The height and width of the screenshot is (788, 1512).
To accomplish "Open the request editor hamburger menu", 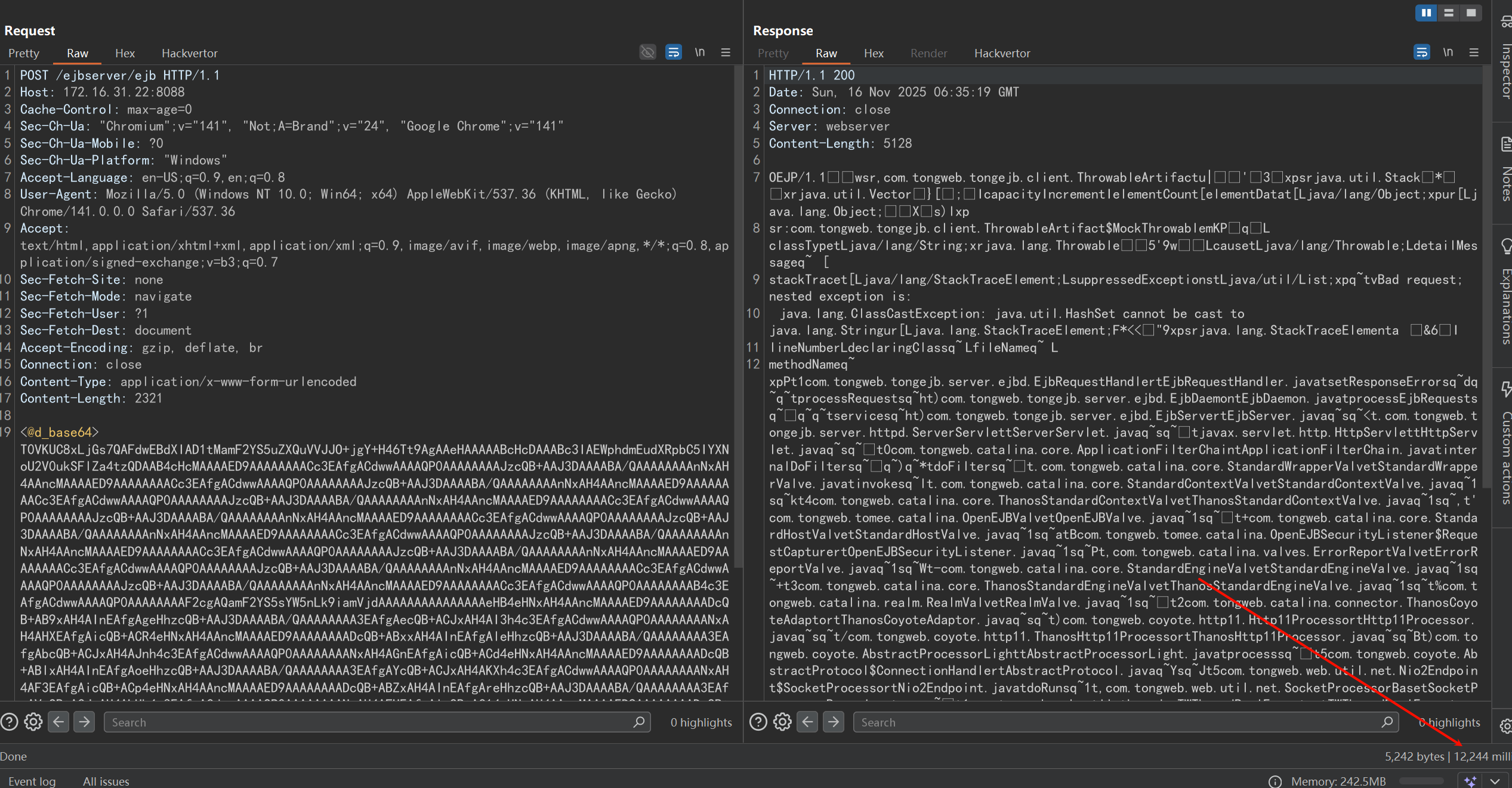I will 726,53.
